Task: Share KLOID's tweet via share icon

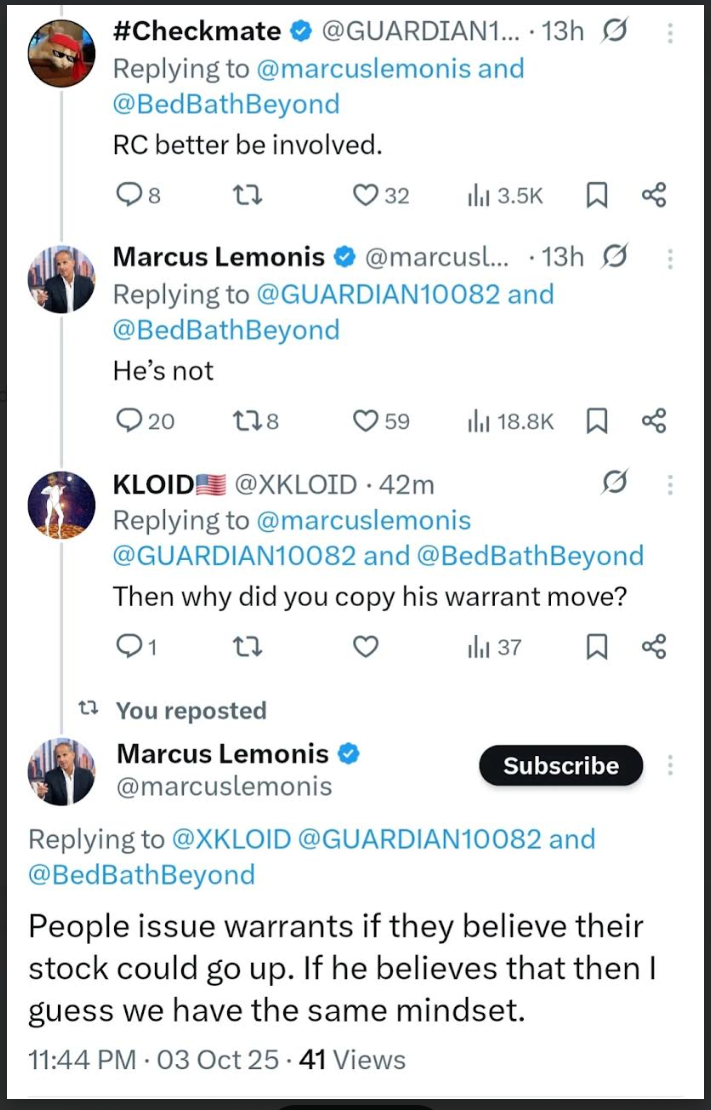Action: (x=653, y=648)
